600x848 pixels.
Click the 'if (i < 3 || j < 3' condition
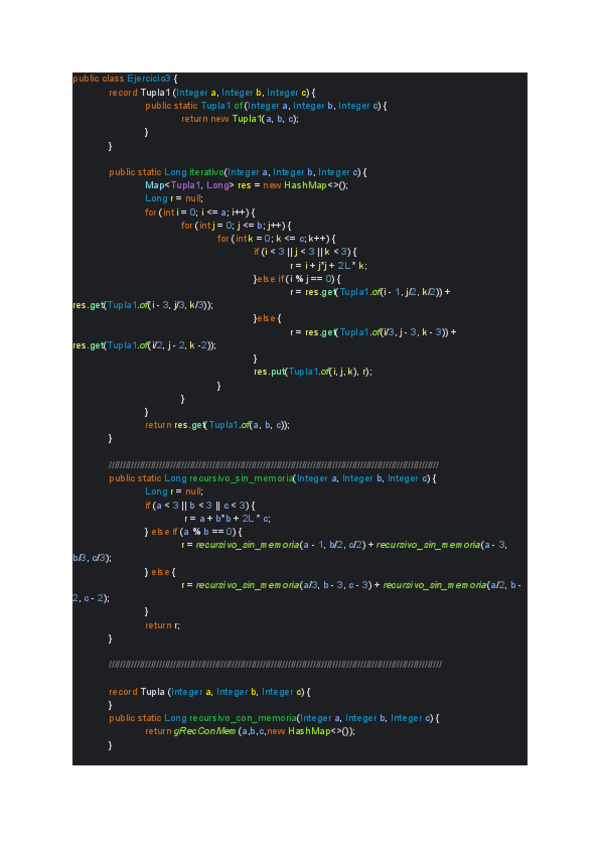305,251
